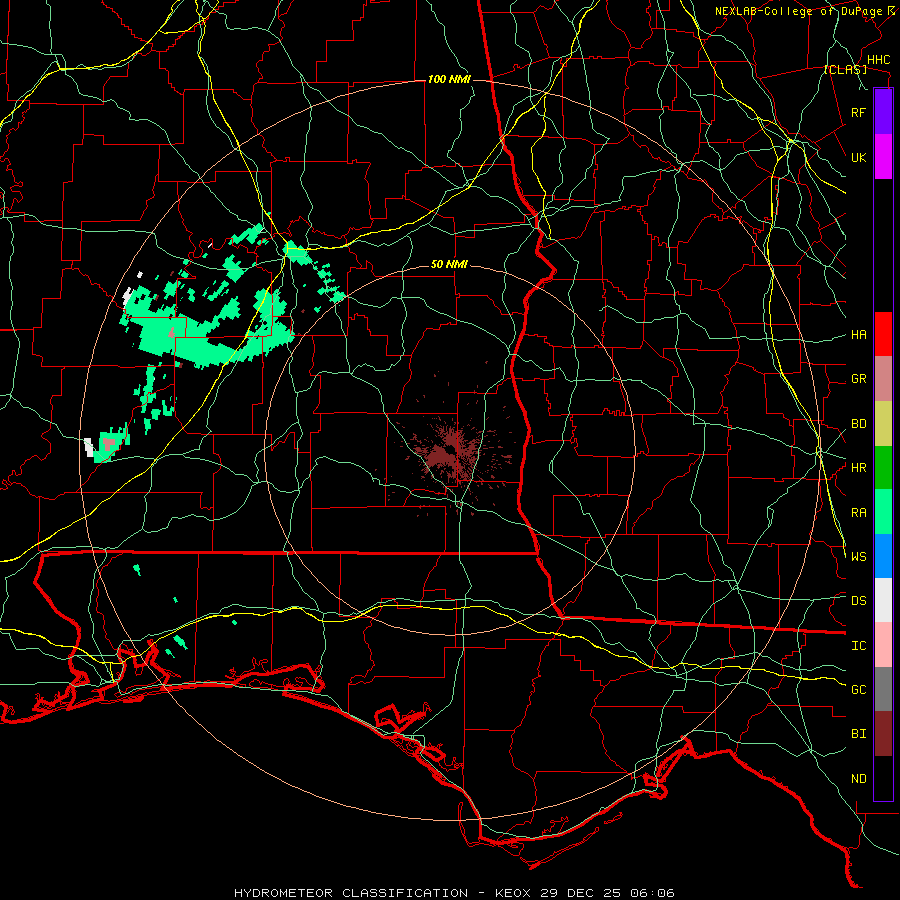Click the 50 NMI range ring label
This screenshot has width=900, height=900.
449,265
